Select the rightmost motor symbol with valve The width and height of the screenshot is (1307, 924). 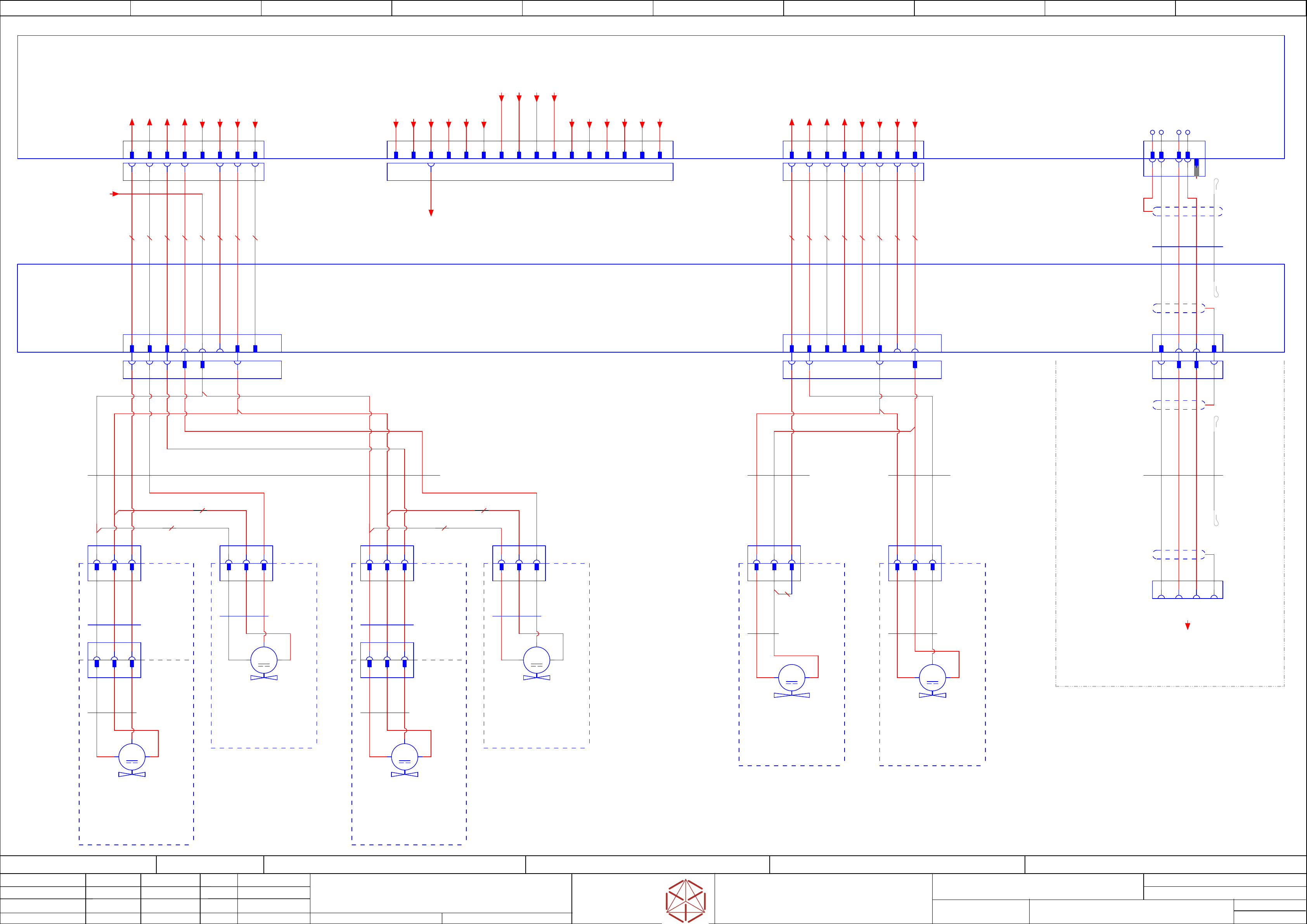coord(932,678)
